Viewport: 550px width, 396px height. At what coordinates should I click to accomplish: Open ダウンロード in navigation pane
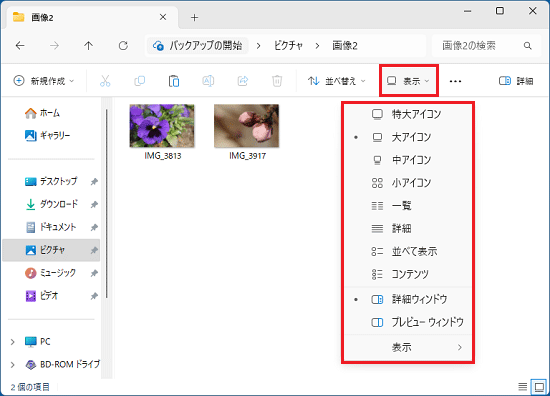(51, 204)
